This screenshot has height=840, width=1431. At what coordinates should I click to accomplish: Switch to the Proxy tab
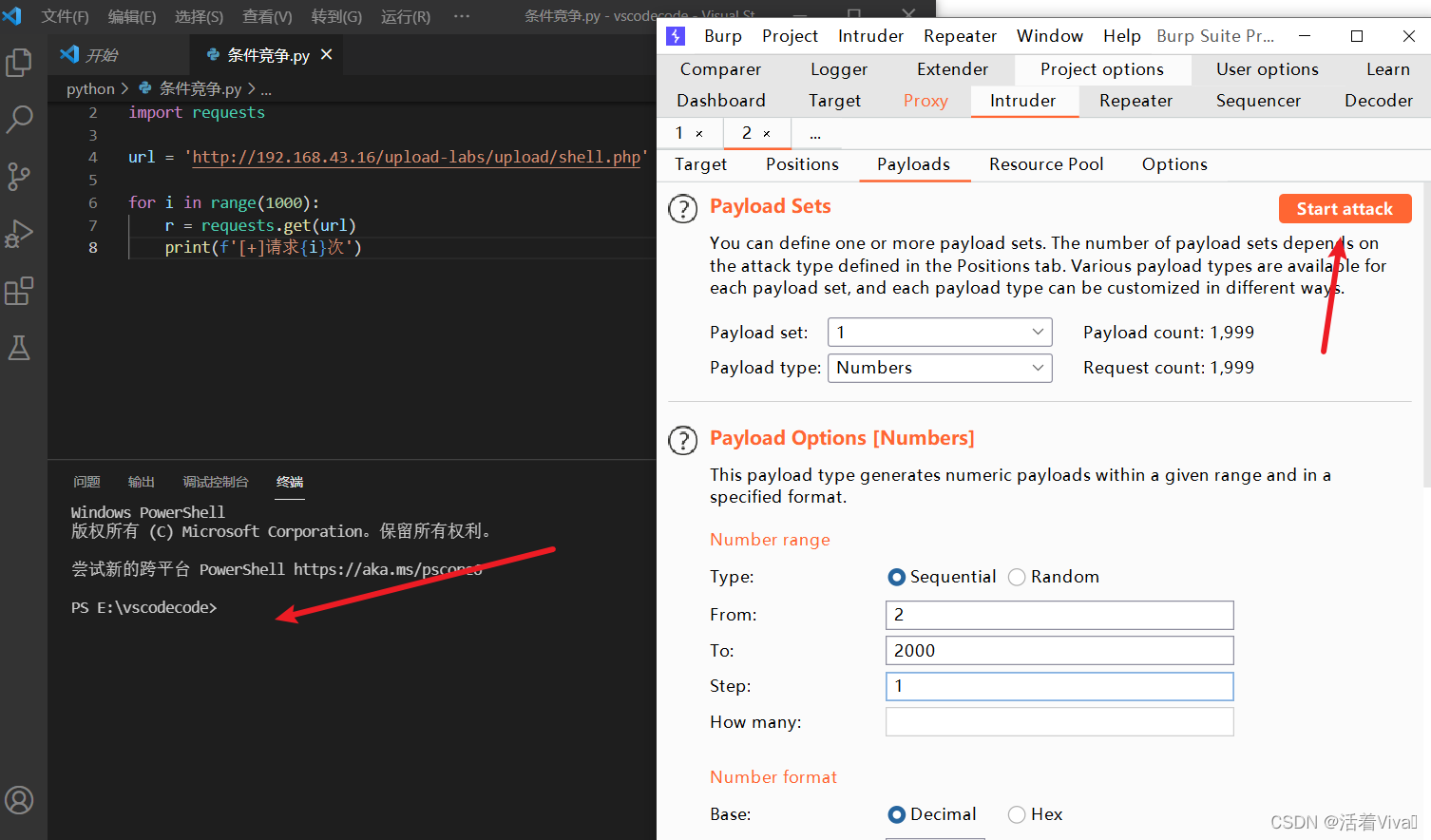[x=925, y=101]
